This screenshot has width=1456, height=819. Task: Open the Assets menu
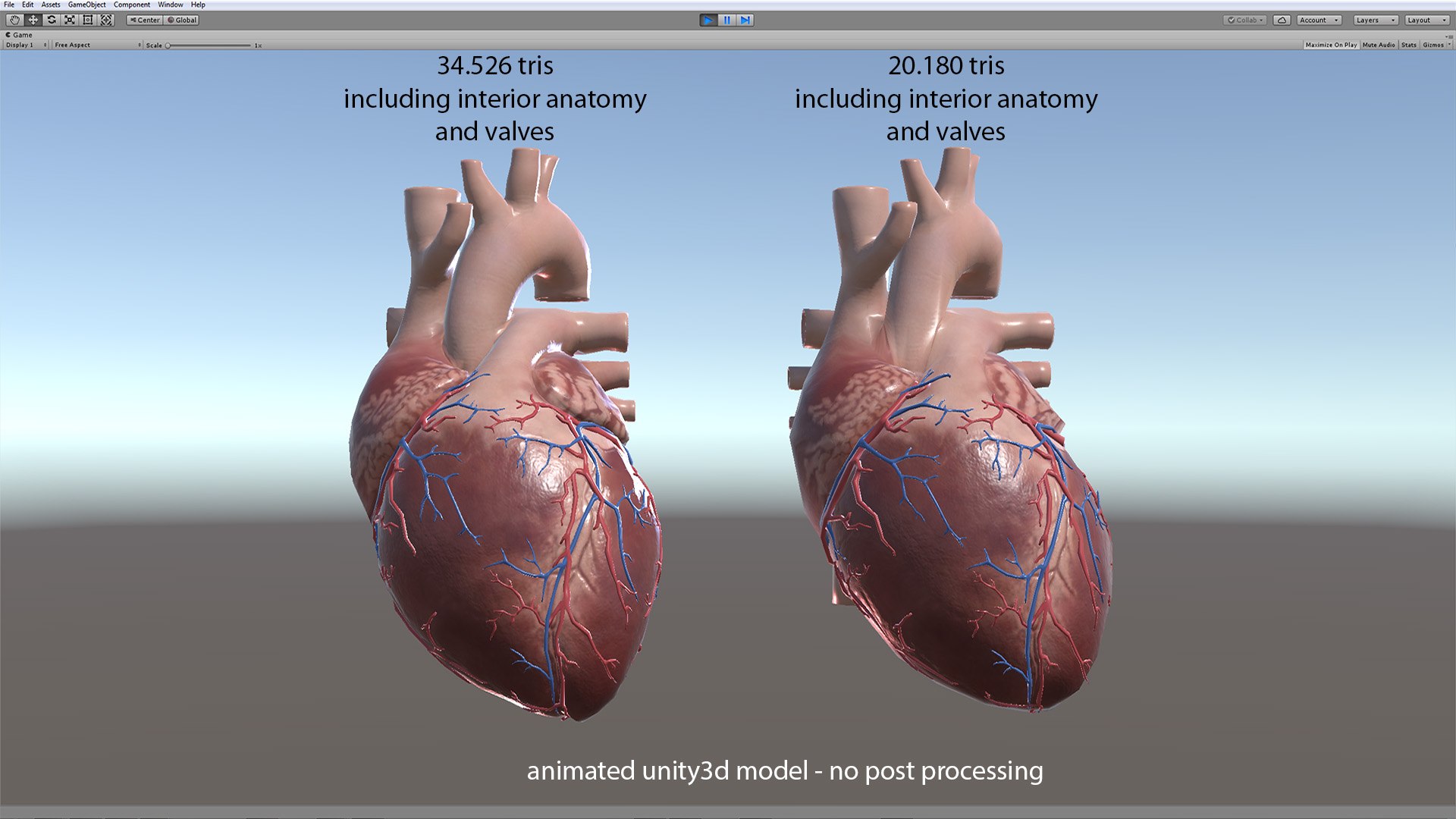(x=51, y=5)
